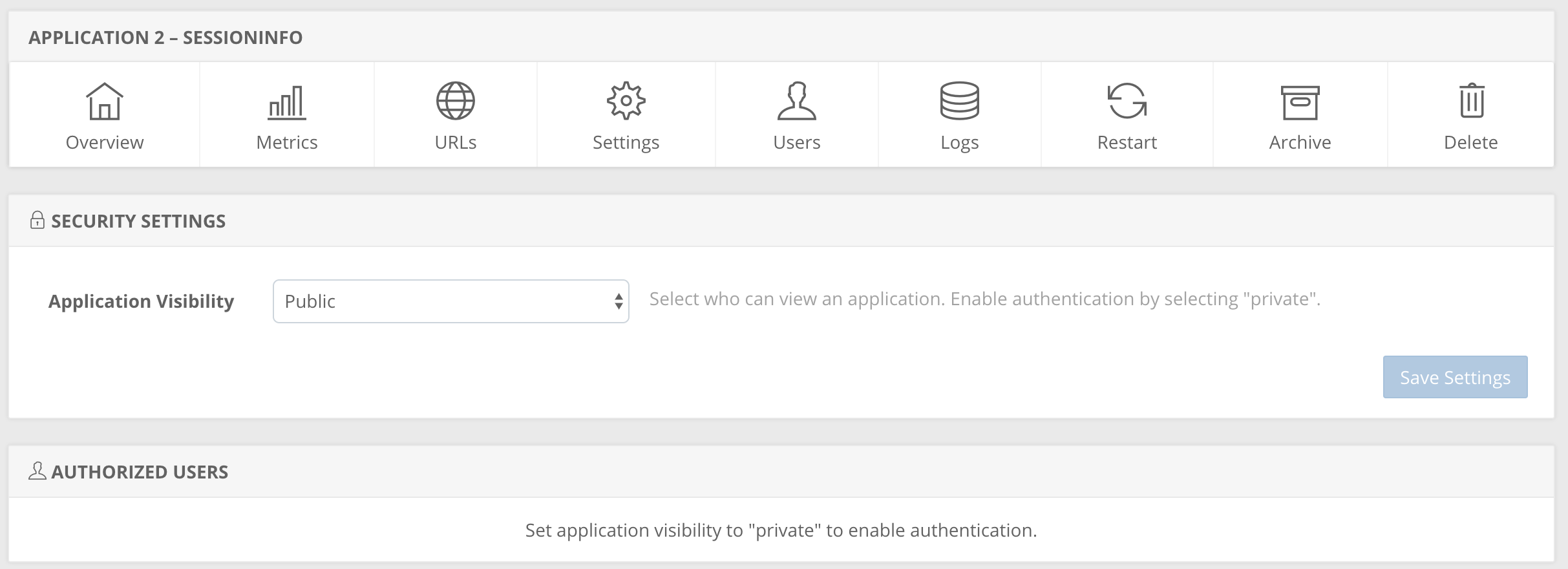The height and width of the screenshot is (569, 1568).
Task: Switch to the URLs tab label
Action: [x=456, y=142]
